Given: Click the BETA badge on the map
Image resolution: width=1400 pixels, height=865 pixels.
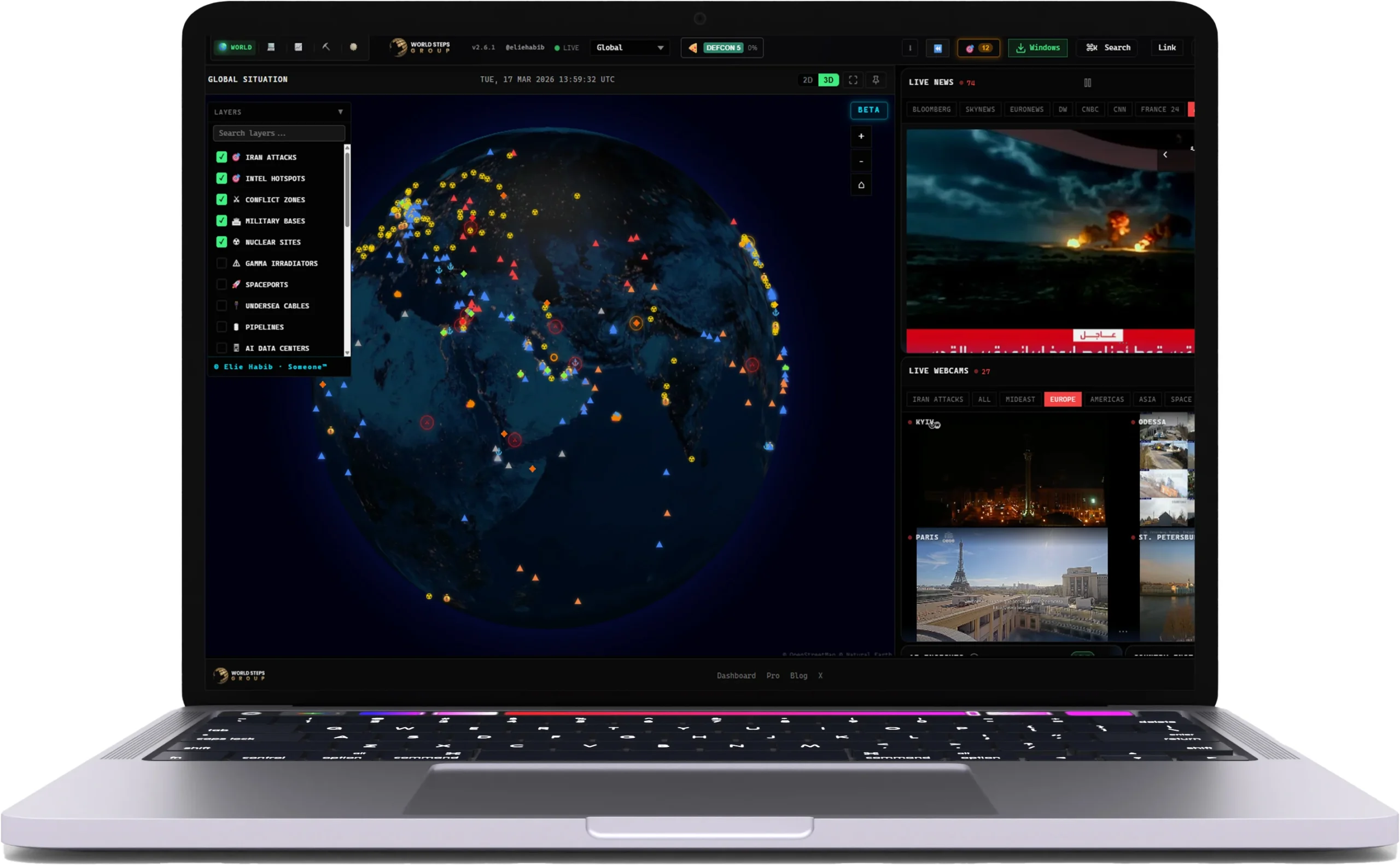Looking at the screenshot, I should [868, 110].
